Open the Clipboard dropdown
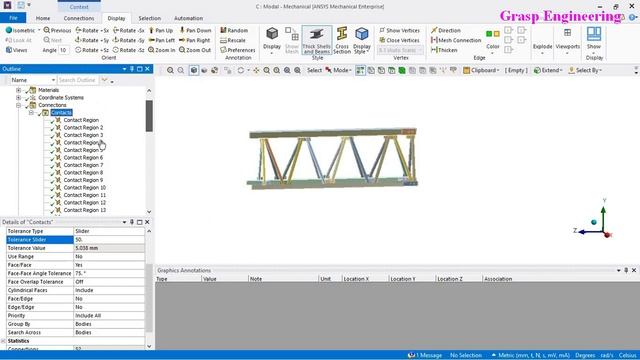This screenshot has width=640, height=360. tap(481, 70)
